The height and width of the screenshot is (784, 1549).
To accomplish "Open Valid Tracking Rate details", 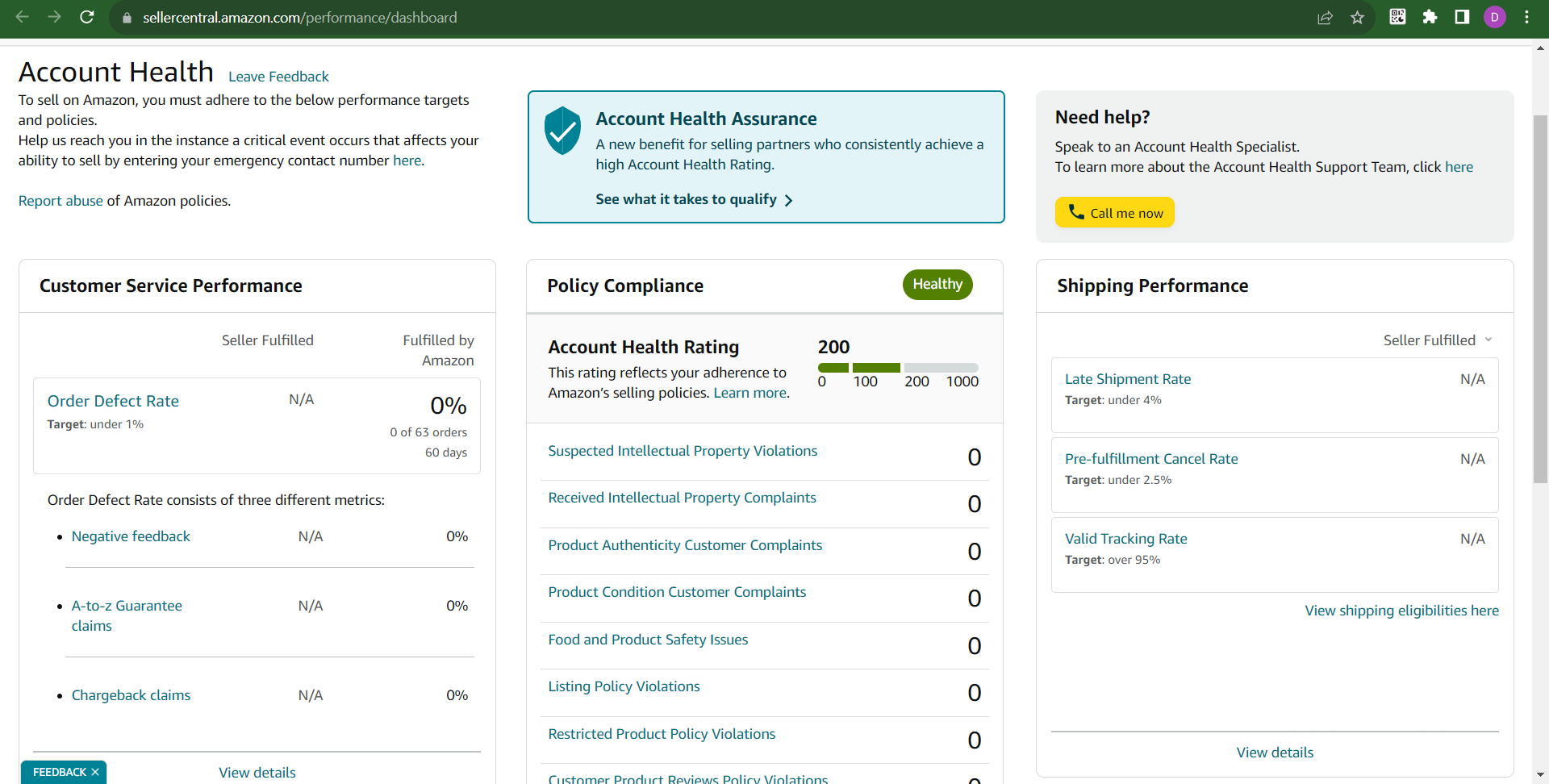I will click(1126, 539).
